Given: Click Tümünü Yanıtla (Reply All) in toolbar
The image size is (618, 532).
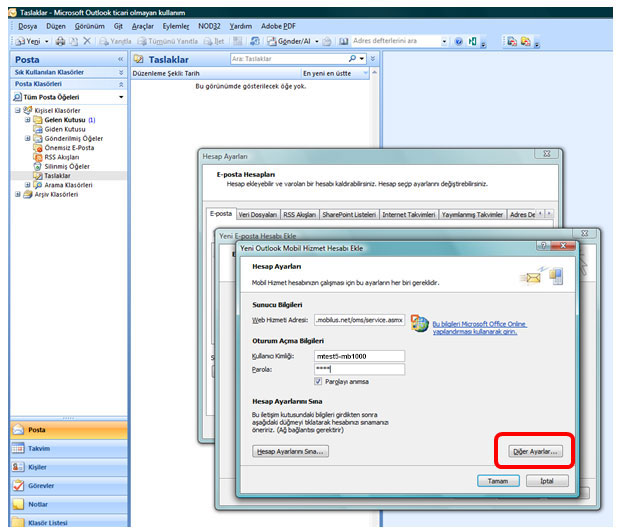Looking at the screenshot, I should click(168, 41).
